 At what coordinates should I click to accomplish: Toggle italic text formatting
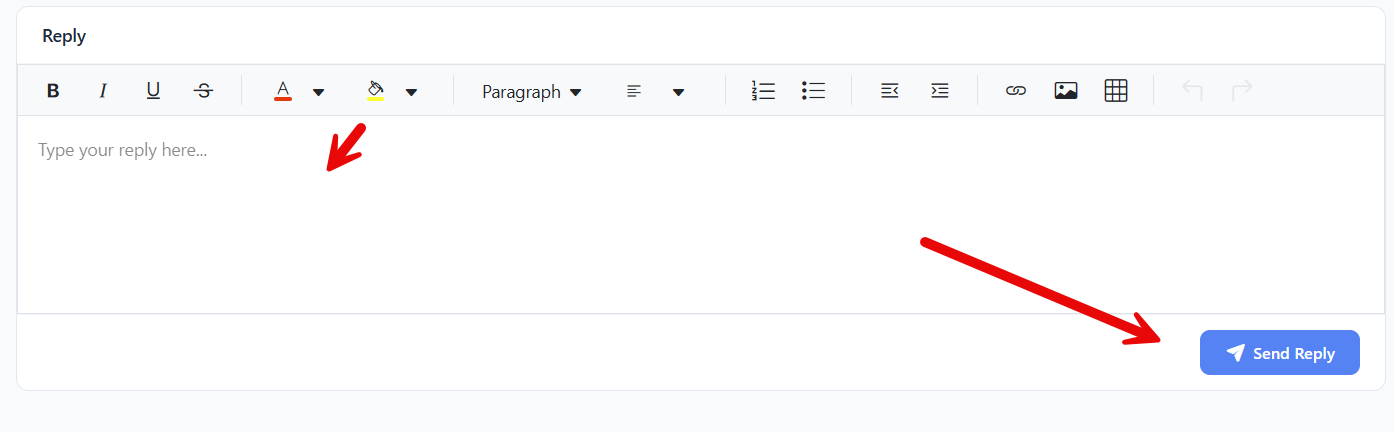point(103,91)
